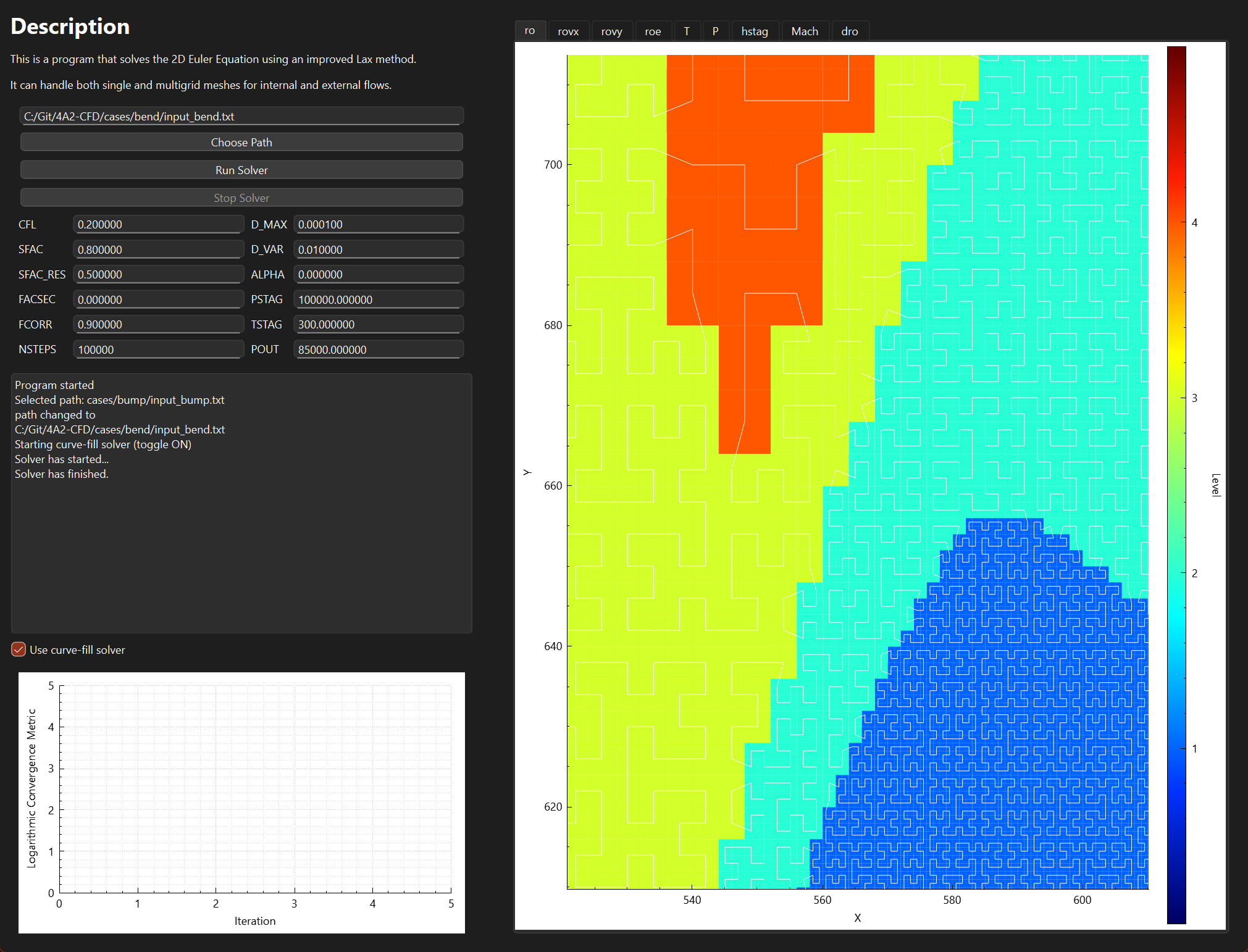1248x952 pixels.
Task: Show the rovy tab
Action: [x=611, y=31]
